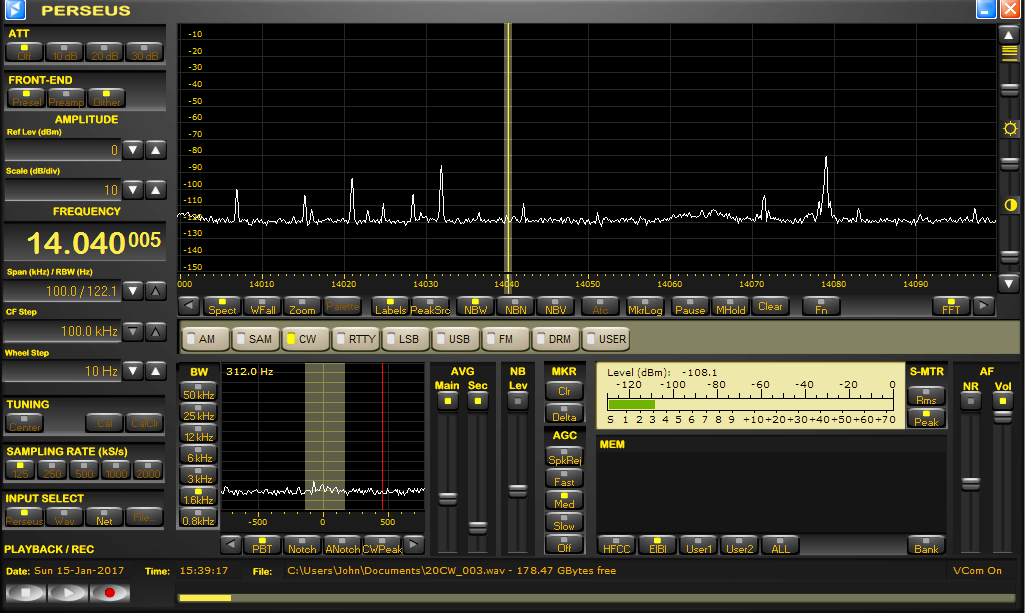Switch to the Spect spectrum view
1025x613 pixels.
[x=222, y=306]
